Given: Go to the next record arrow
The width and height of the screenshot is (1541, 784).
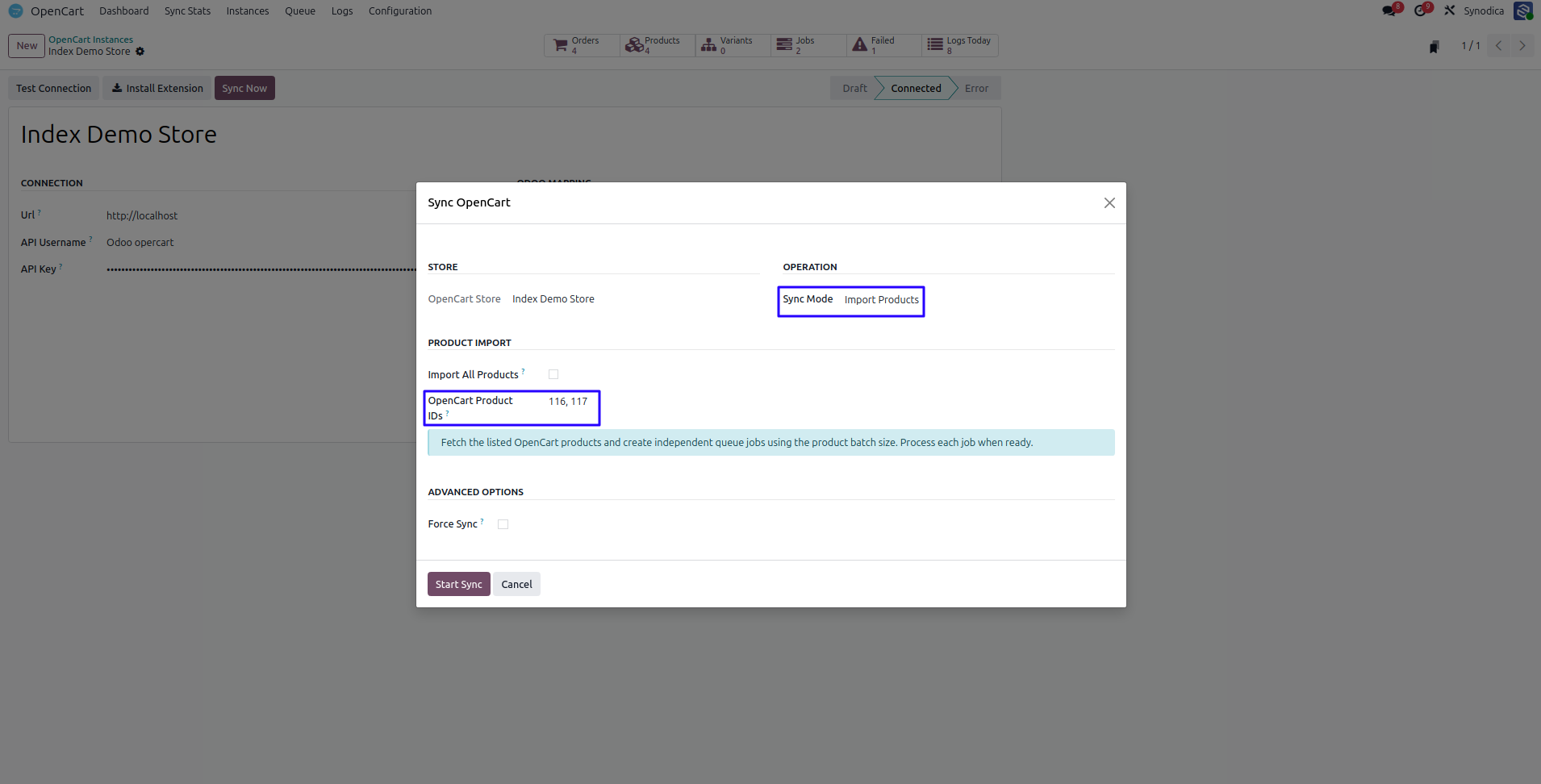Looking at the screenshot, I should 1522,46.
